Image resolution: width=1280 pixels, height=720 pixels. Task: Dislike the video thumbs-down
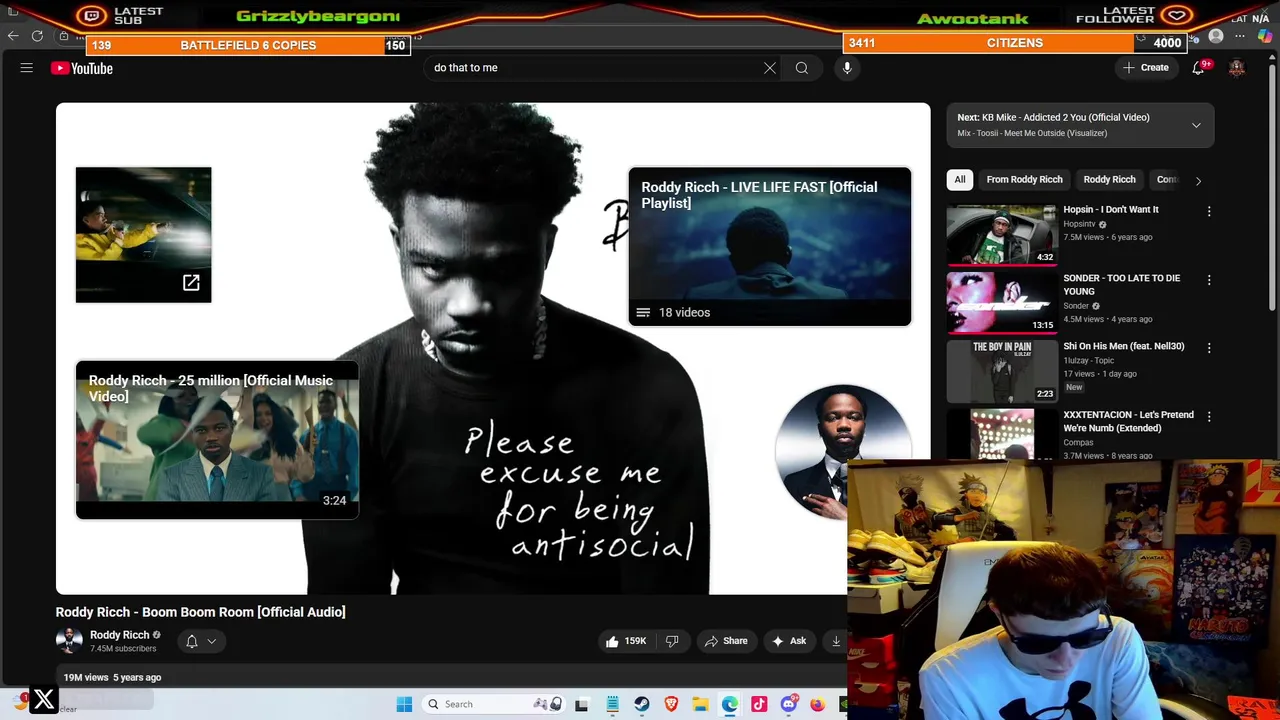672,641
